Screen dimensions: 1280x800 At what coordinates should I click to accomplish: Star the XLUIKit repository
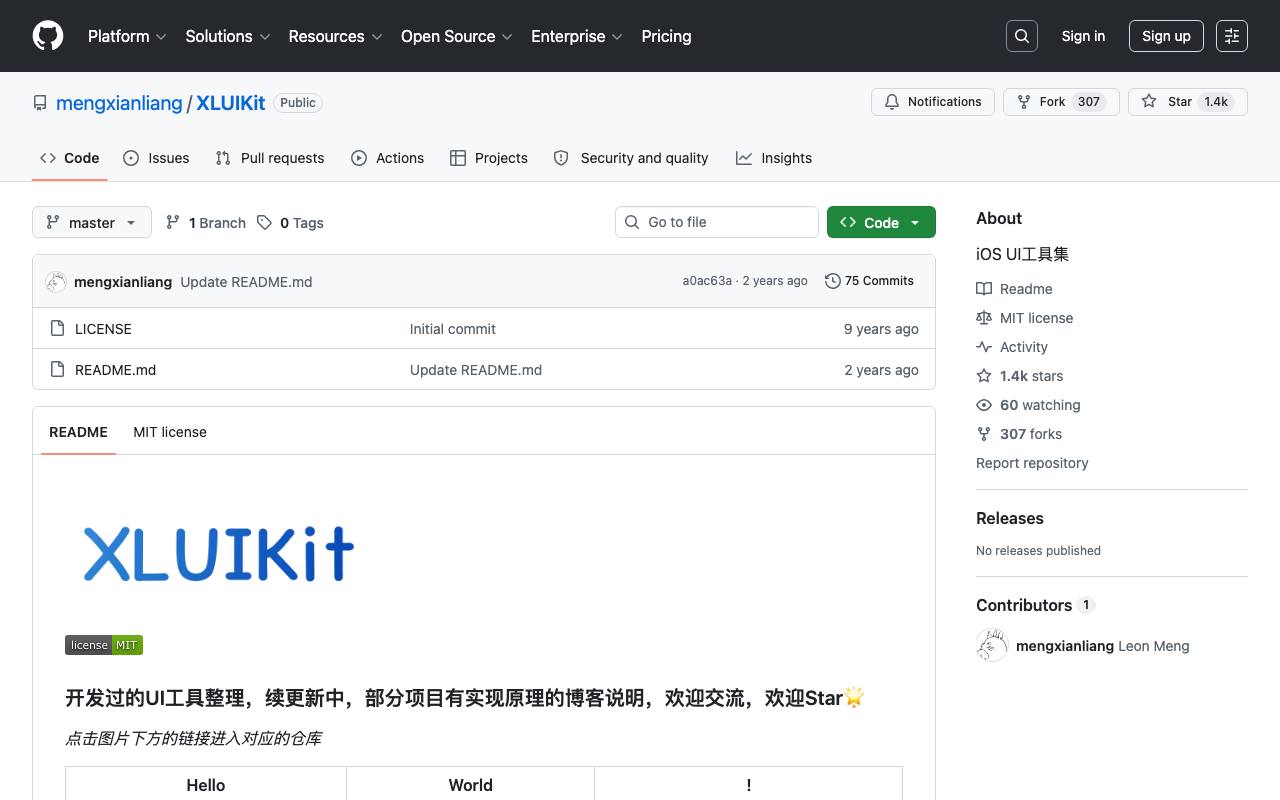1188,102
